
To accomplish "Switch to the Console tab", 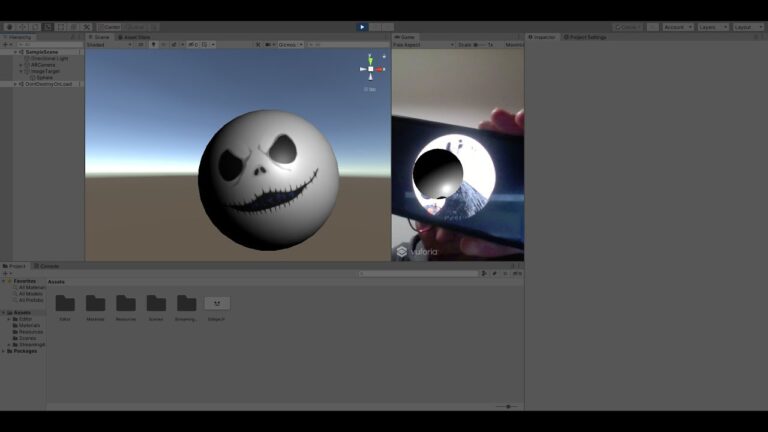I will 47,266.
